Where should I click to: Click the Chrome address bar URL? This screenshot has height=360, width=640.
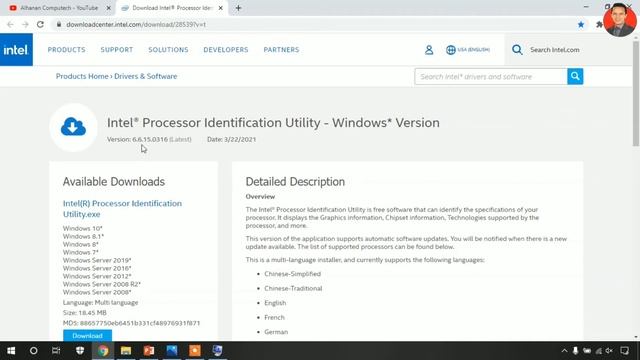click(x=136, y=24)
